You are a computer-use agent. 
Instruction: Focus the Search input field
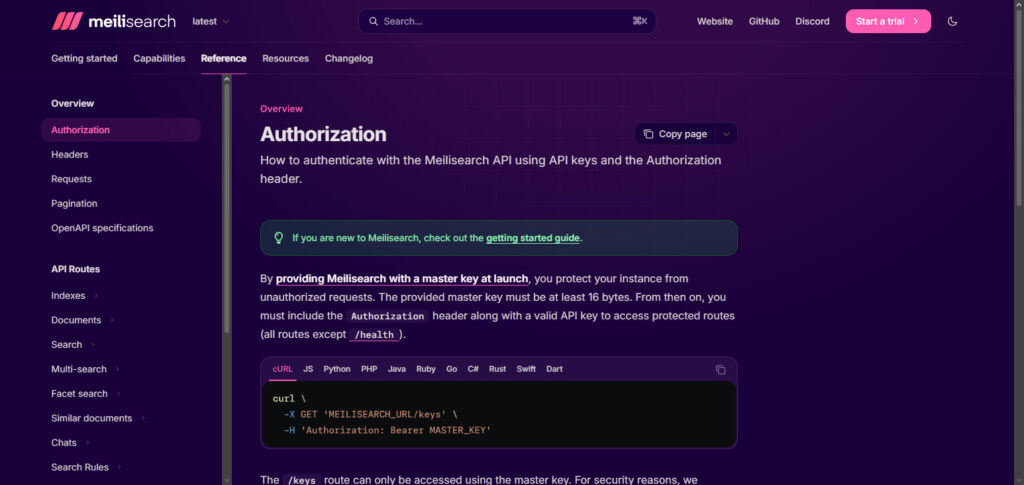tap(507, 21)
